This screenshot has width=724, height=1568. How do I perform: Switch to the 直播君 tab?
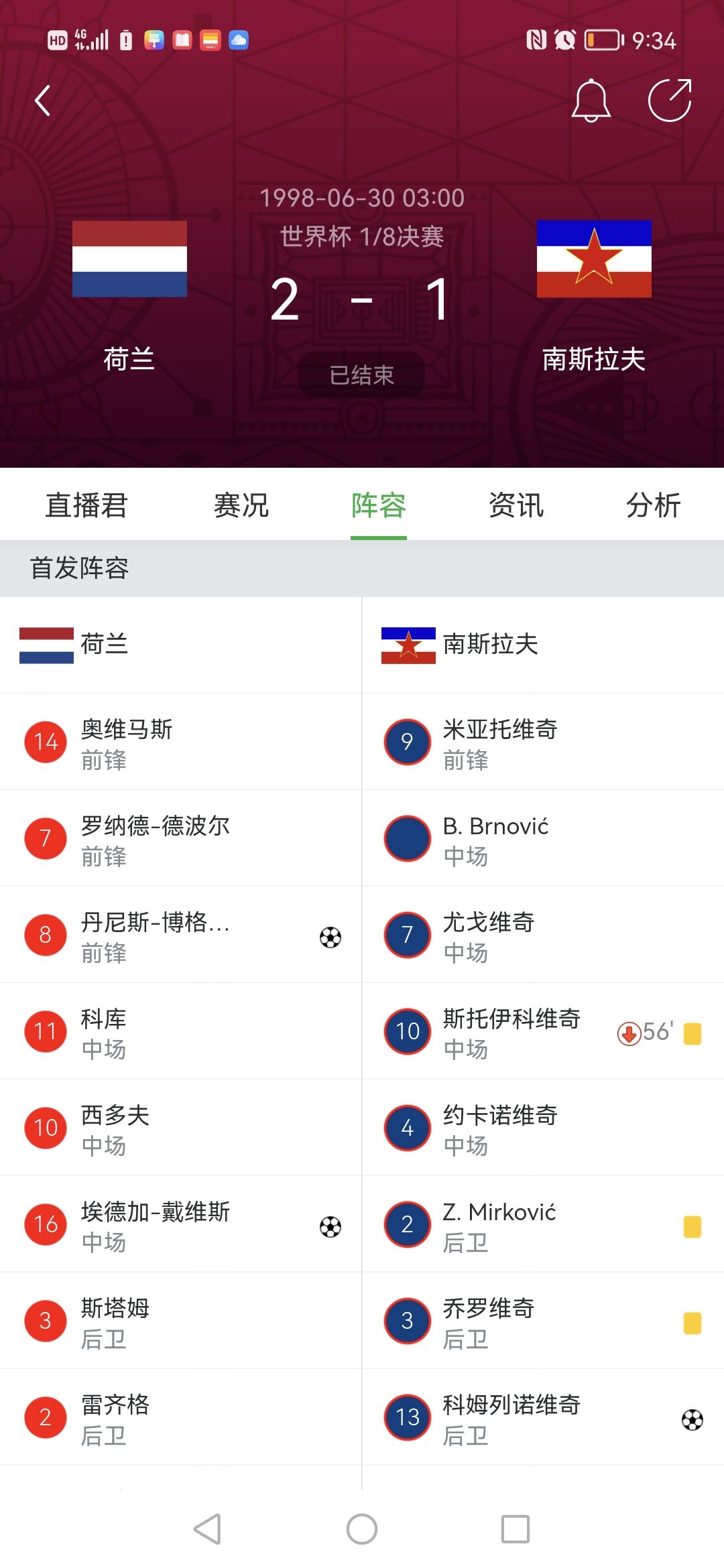[x=86, y=505]
